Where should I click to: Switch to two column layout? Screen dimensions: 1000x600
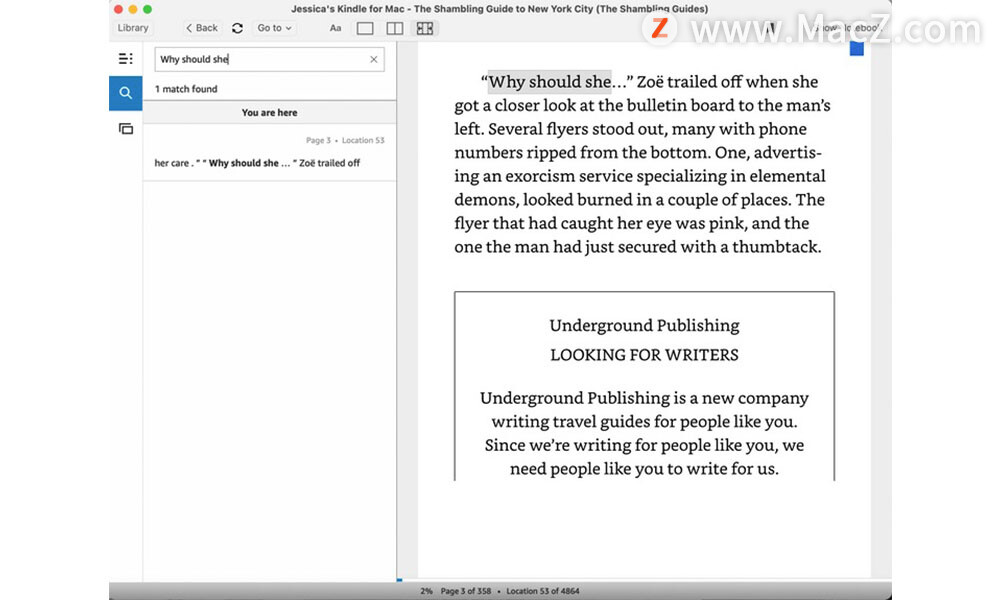click(x=395, y=28)
